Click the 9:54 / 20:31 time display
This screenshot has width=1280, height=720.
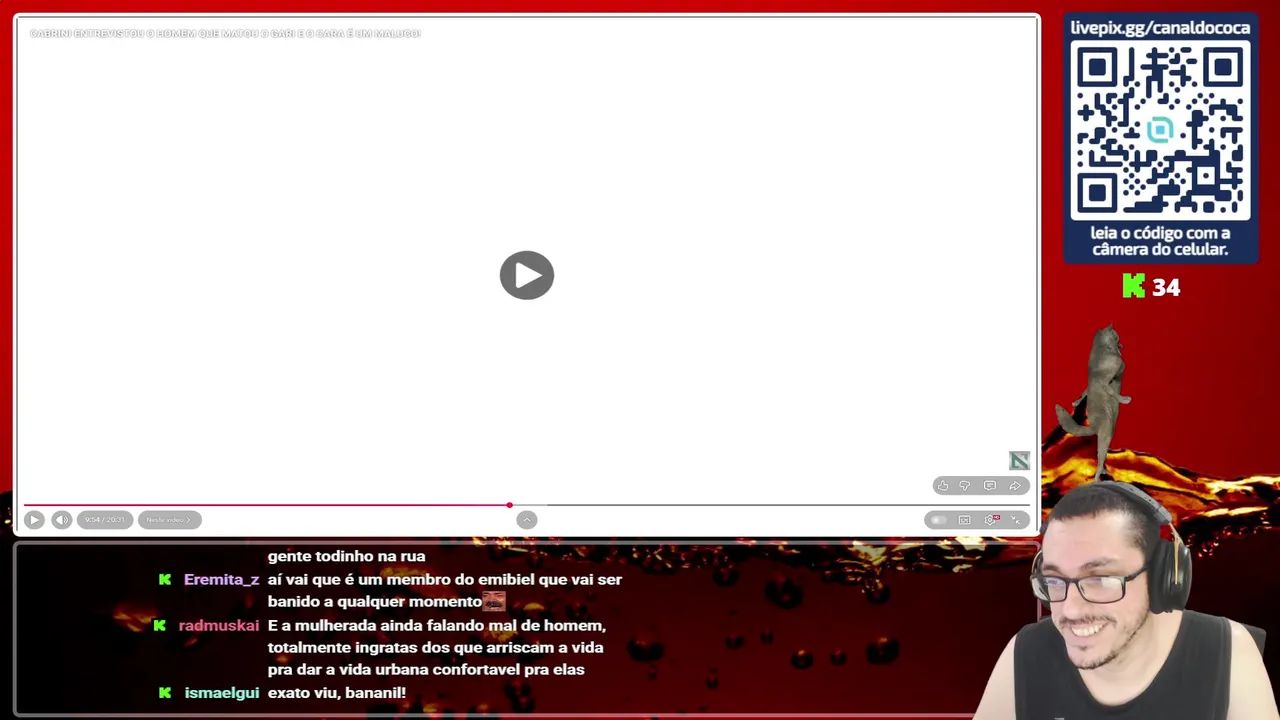point(105,520)
